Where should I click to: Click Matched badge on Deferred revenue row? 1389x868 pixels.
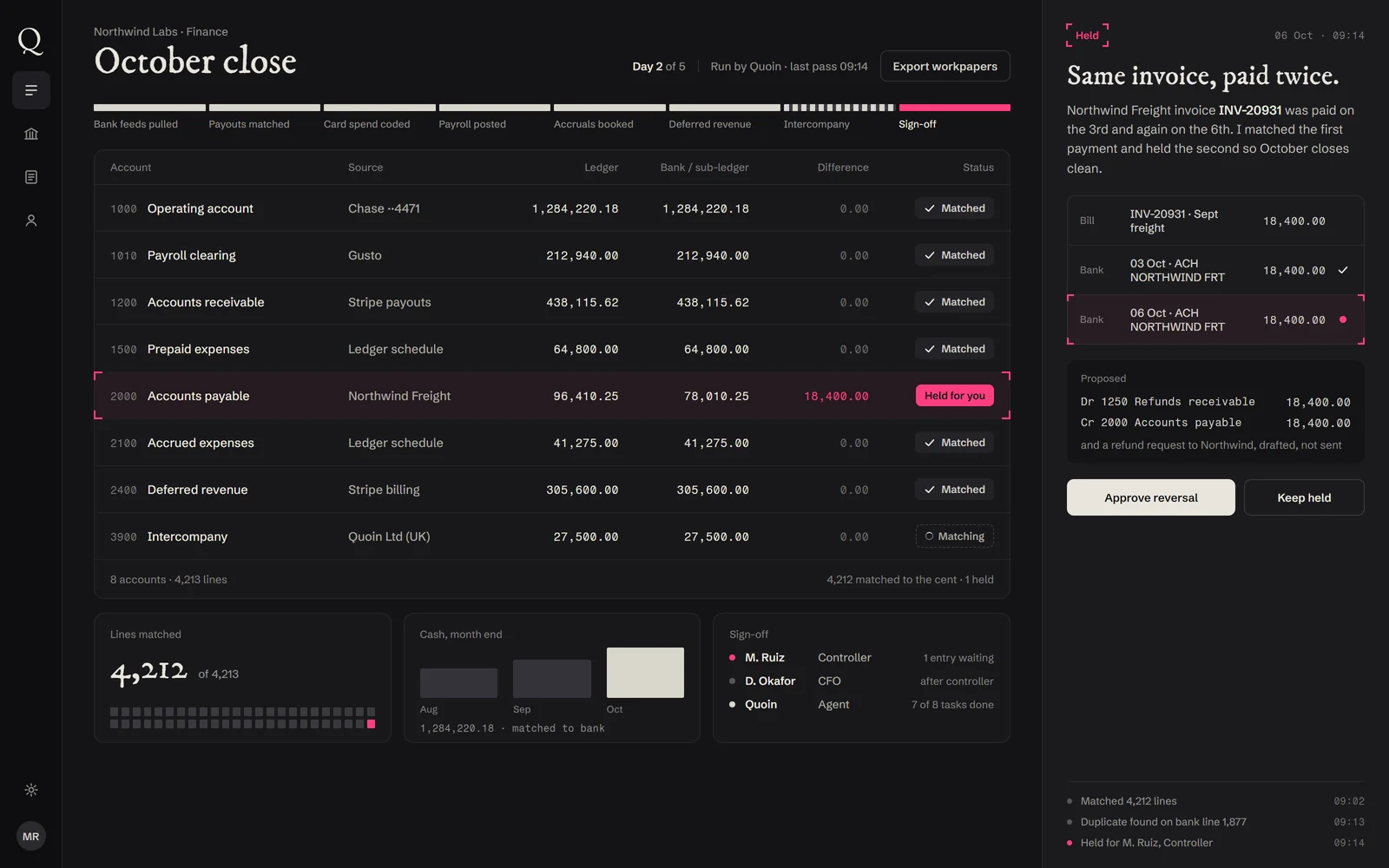coord(954,490)
